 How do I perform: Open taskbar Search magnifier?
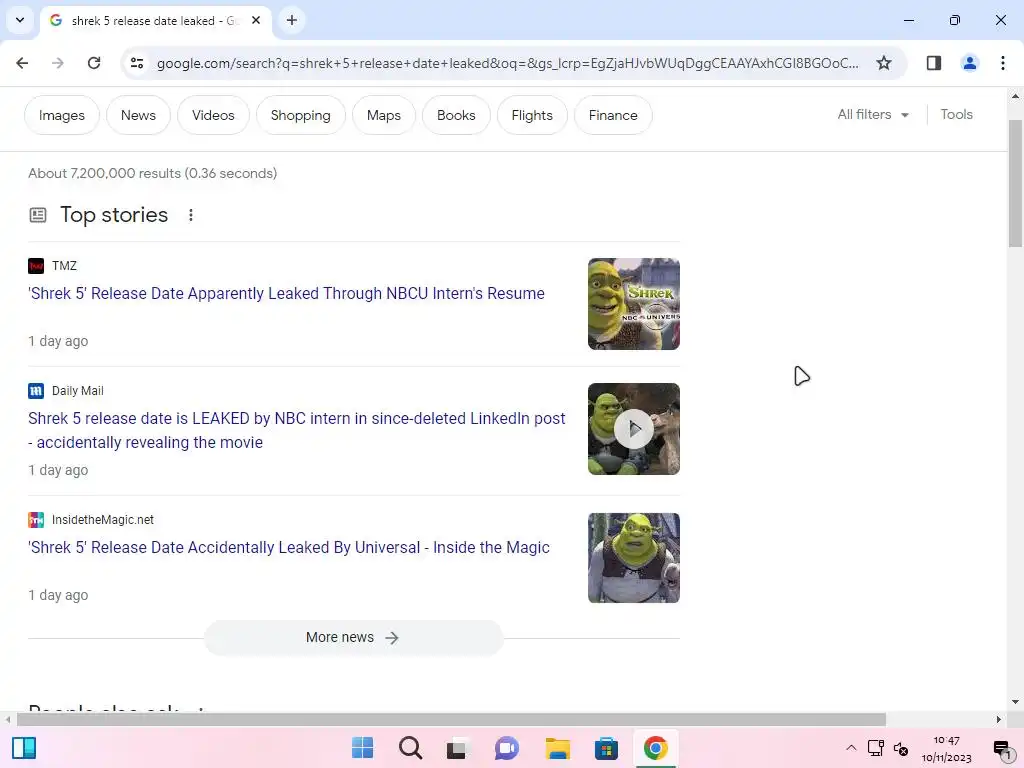(411, 748)
